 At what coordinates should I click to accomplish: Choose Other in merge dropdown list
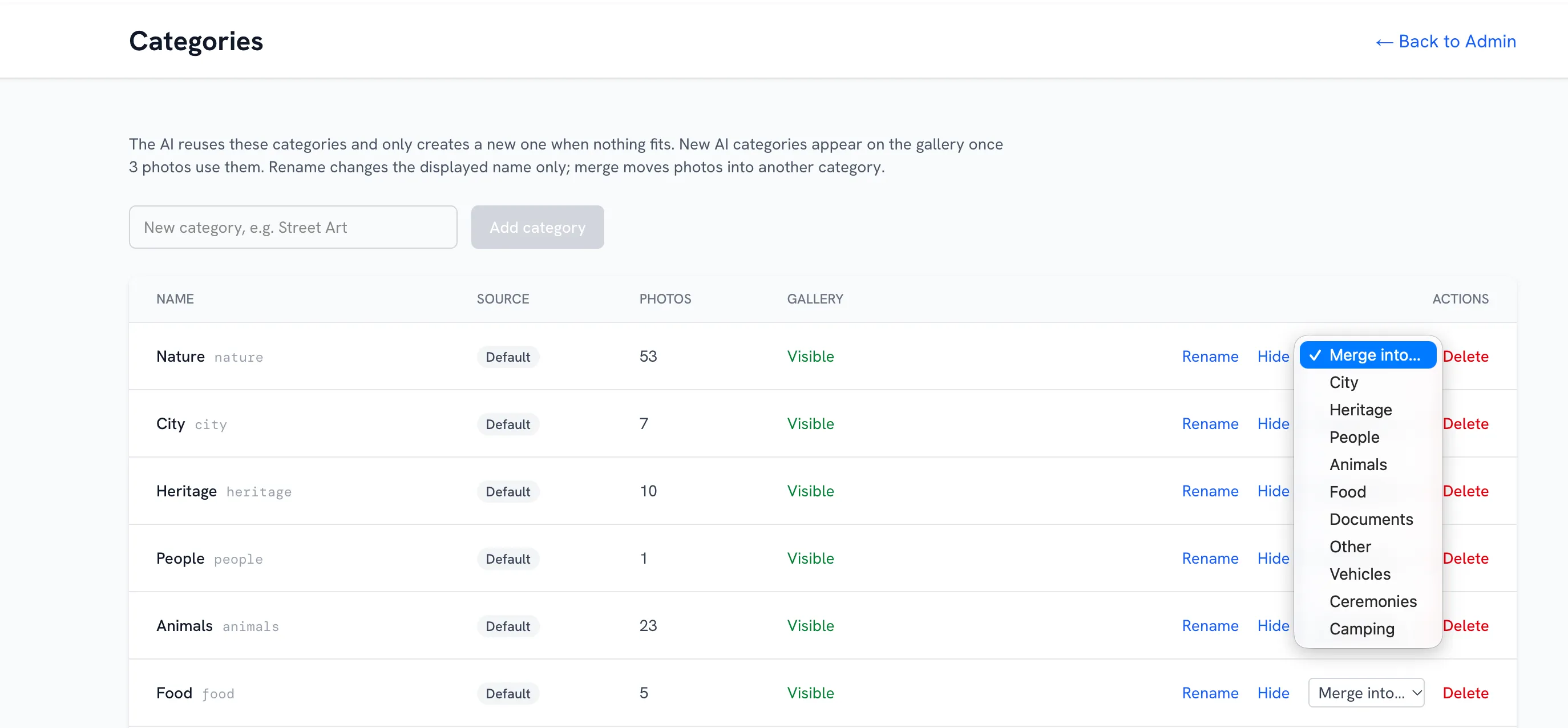pos(1368,547)
